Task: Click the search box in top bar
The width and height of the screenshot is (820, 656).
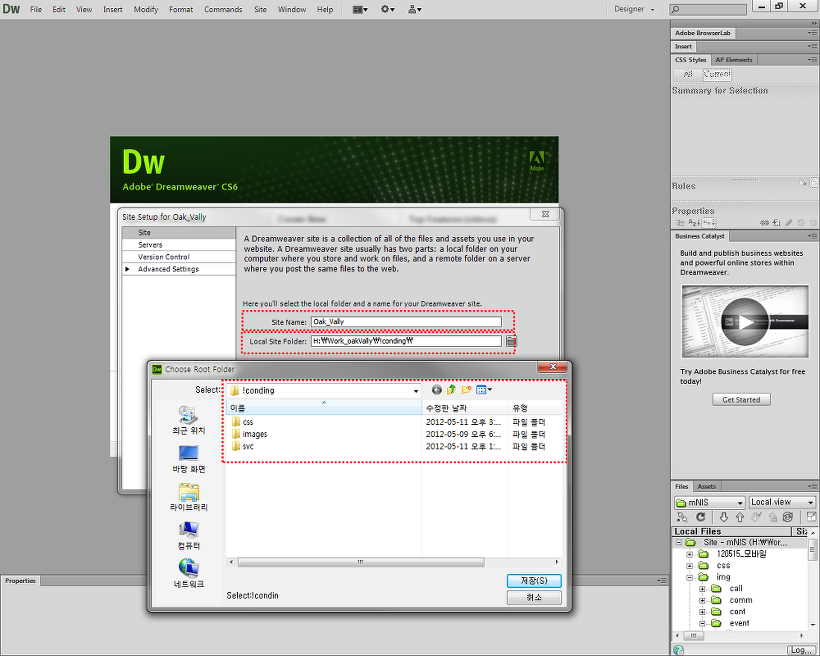Action: pyautogui.click(x=708, y=9)
